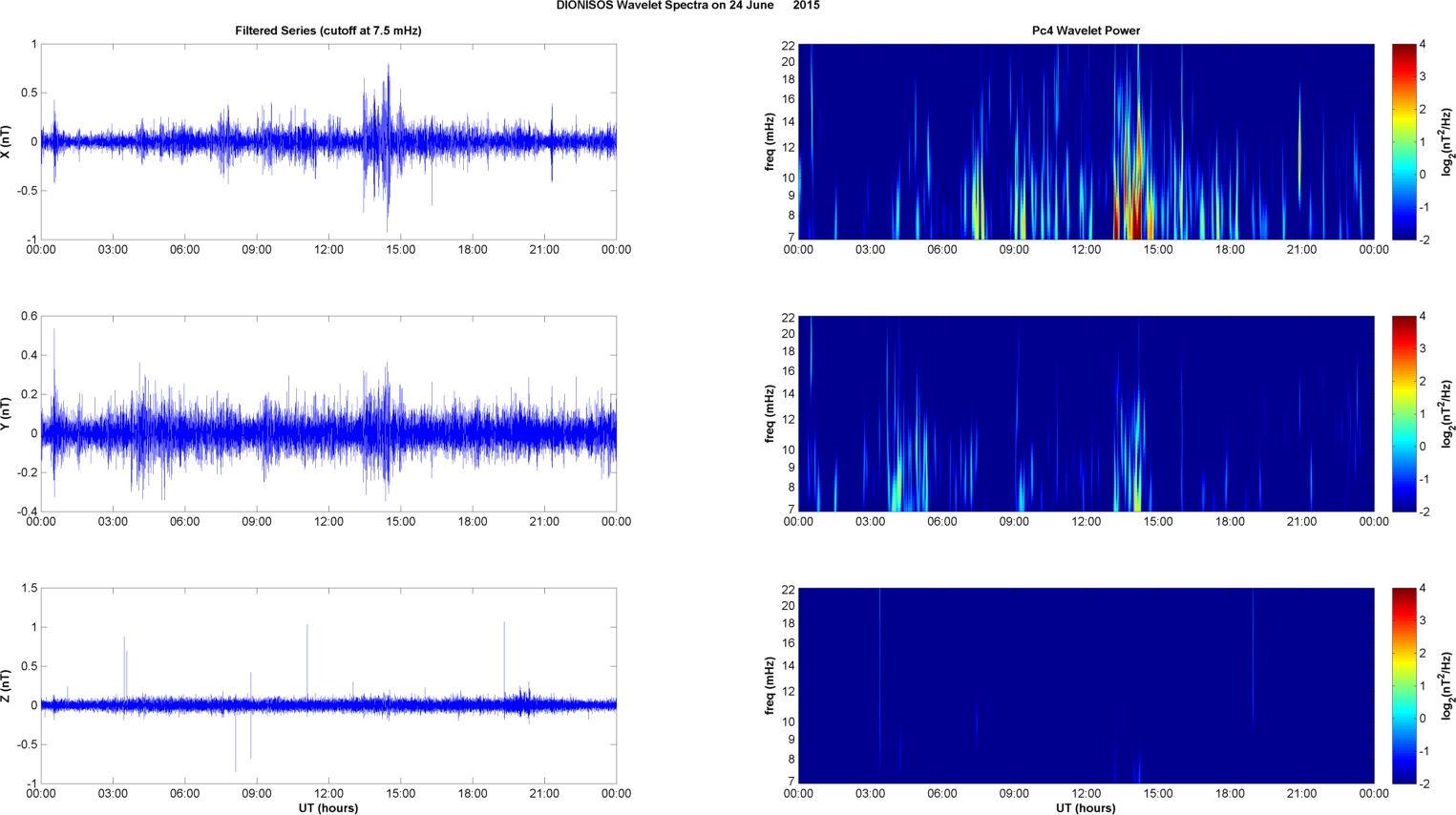Click the 21:00 tick under the Z series
The width and height of the screenshot is (1456, 815).
[544, 794]
